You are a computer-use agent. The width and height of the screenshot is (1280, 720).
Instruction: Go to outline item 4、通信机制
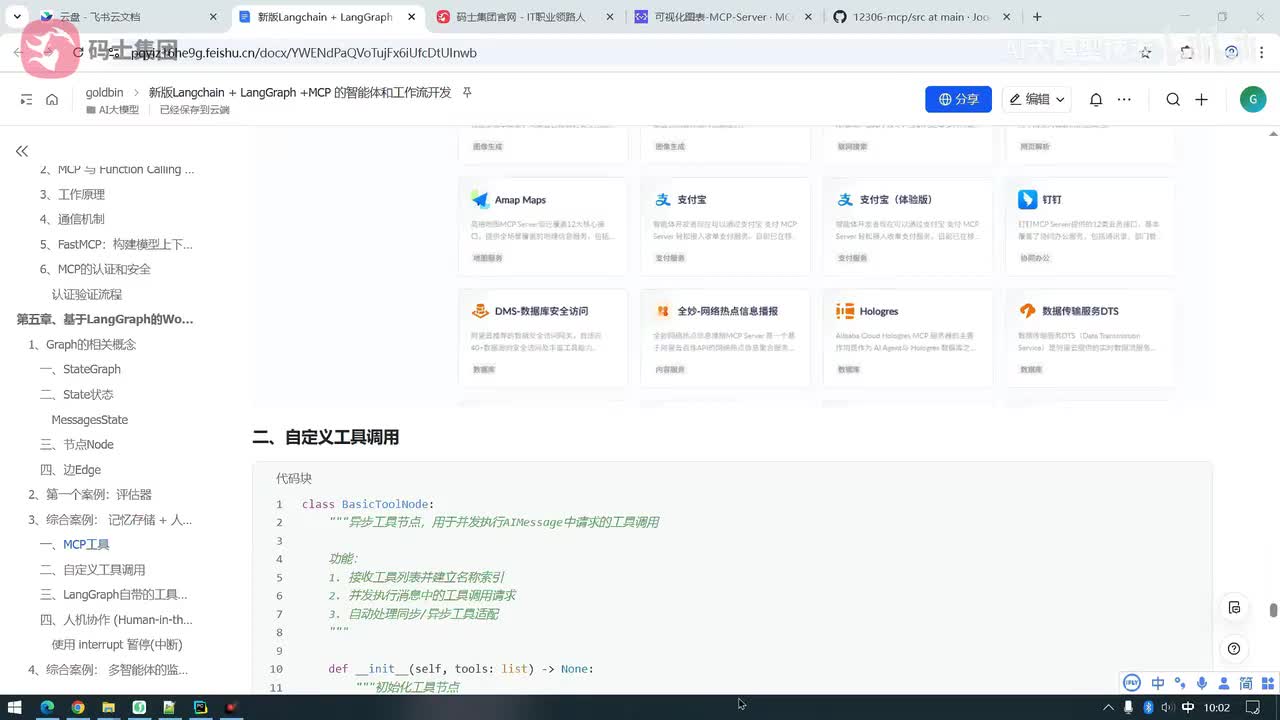[72, 219]
